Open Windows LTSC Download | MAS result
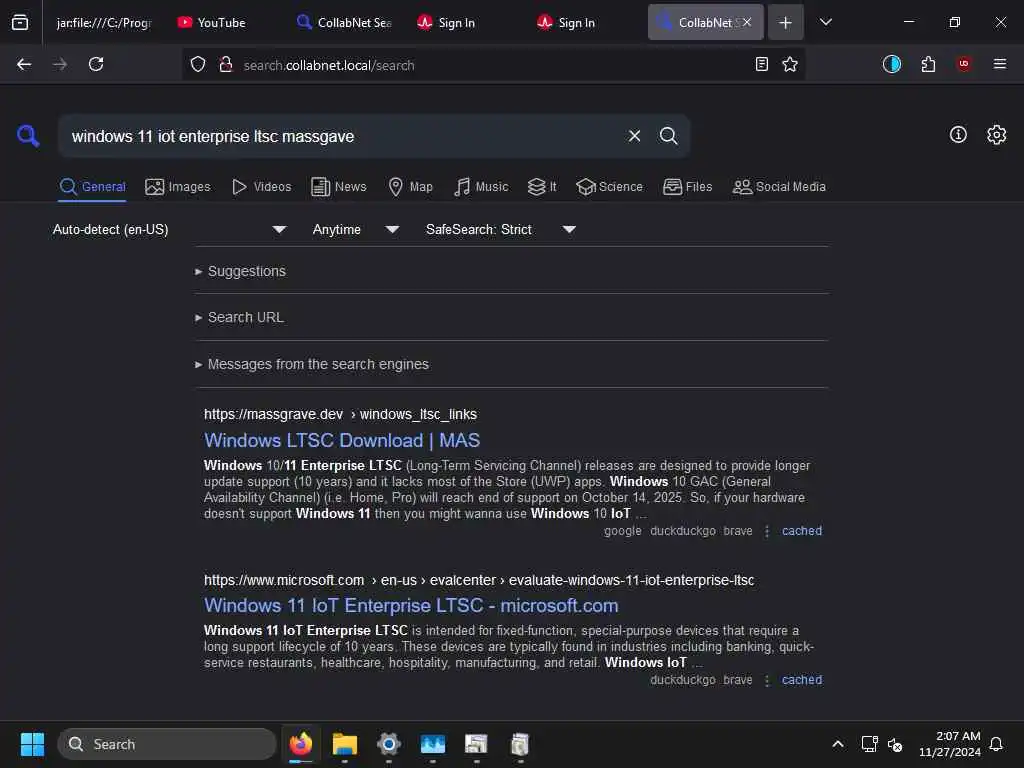This screenshot has height=768, width=1024. (x=342, y=440)
